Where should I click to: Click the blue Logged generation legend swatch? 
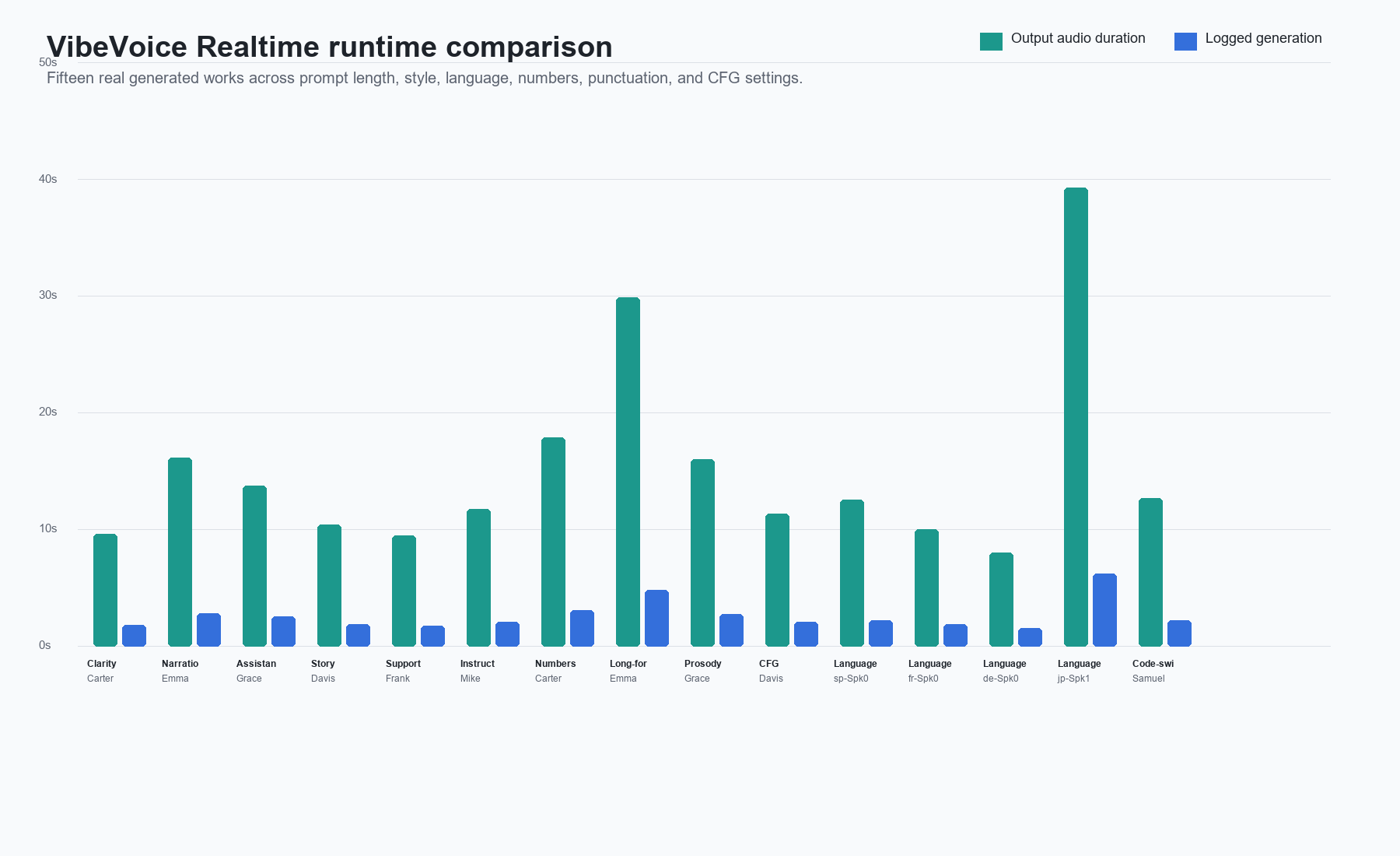pos(1185,41)
